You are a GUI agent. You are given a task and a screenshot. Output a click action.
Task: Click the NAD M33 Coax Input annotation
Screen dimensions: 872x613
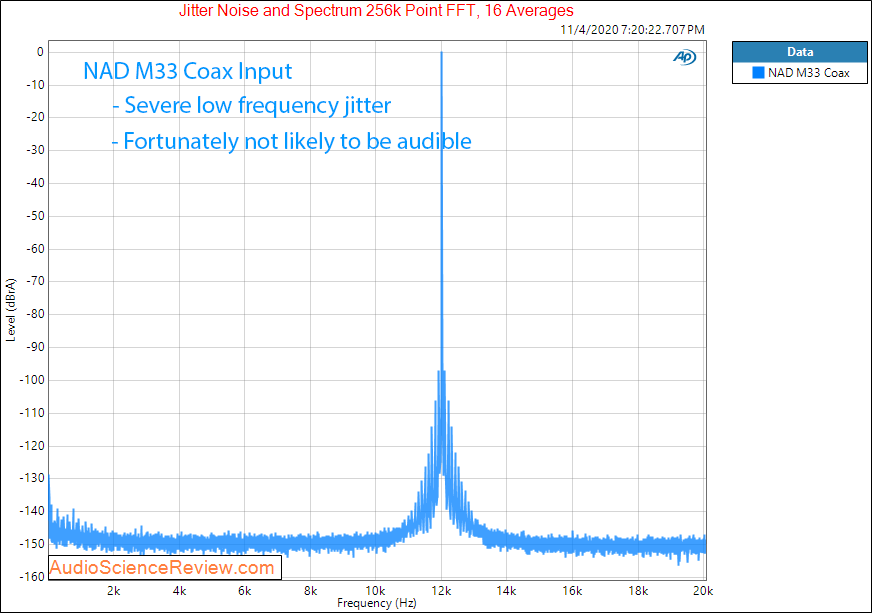pos(187,71)
